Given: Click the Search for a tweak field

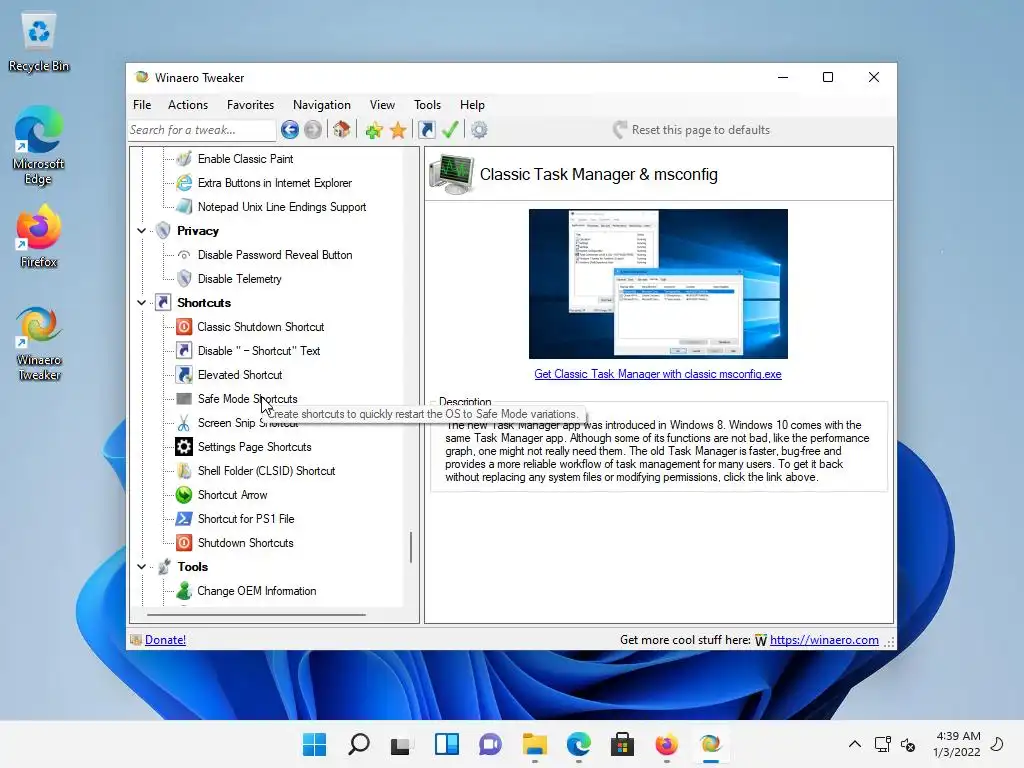Looking at the screenshot, I should [x=202, y=130].
